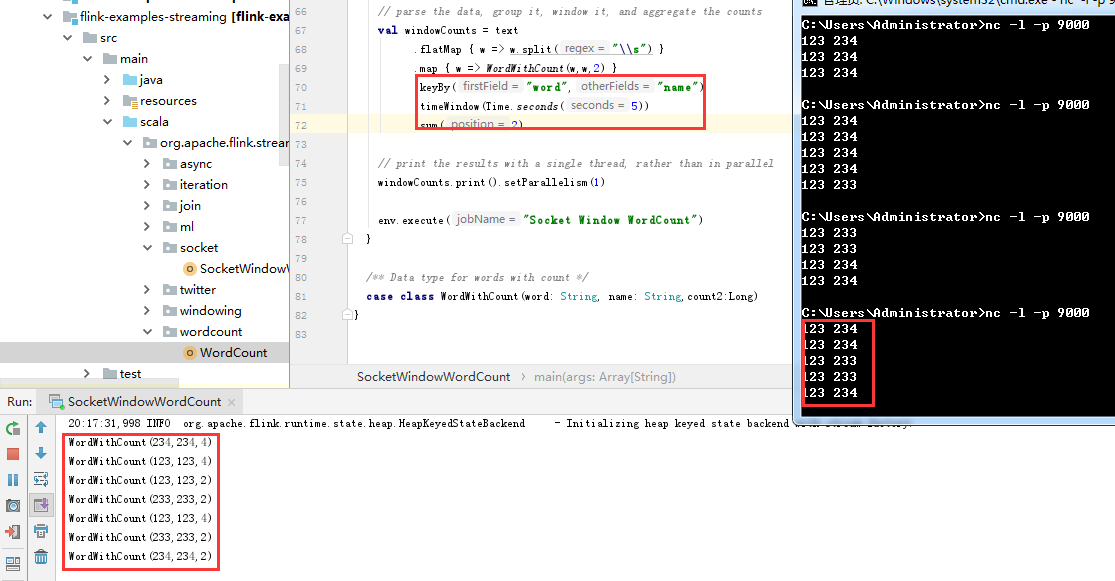Select the SocketWindowWordCount run tab

pyautogui.click(x=144, y=402)
